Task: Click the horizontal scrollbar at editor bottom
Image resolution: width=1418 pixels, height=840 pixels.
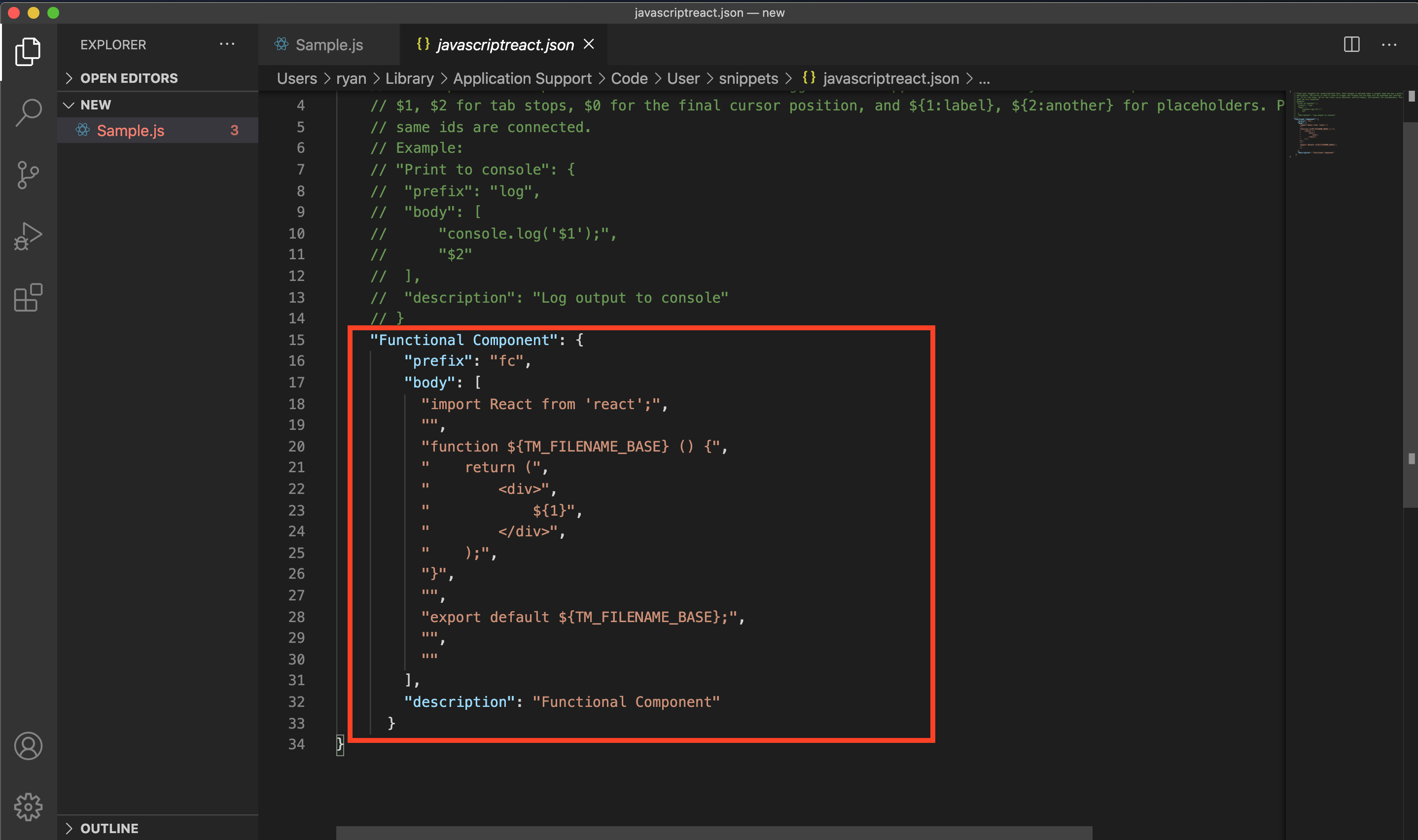Action: click(x=713, y=833)
